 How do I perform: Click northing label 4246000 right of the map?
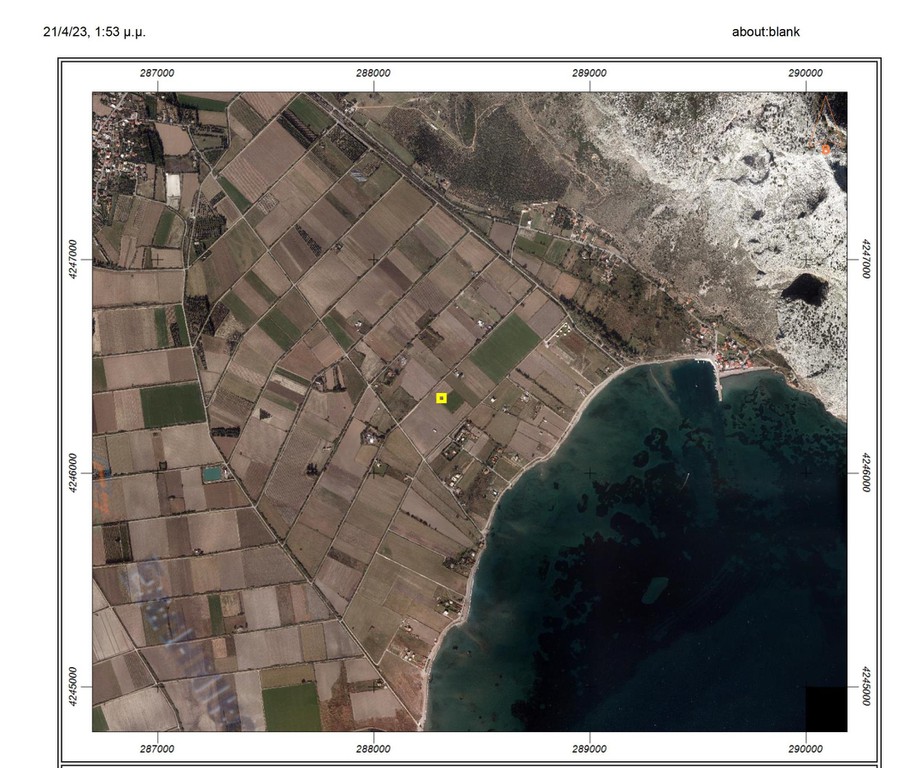click(x=866, y=473)
